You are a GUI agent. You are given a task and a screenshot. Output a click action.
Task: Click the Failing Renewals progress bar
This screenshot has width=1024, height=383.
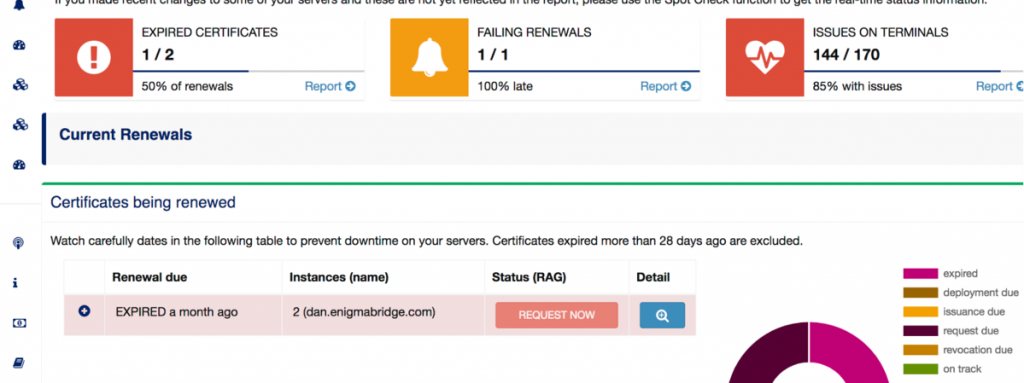[x=584, y=71]
